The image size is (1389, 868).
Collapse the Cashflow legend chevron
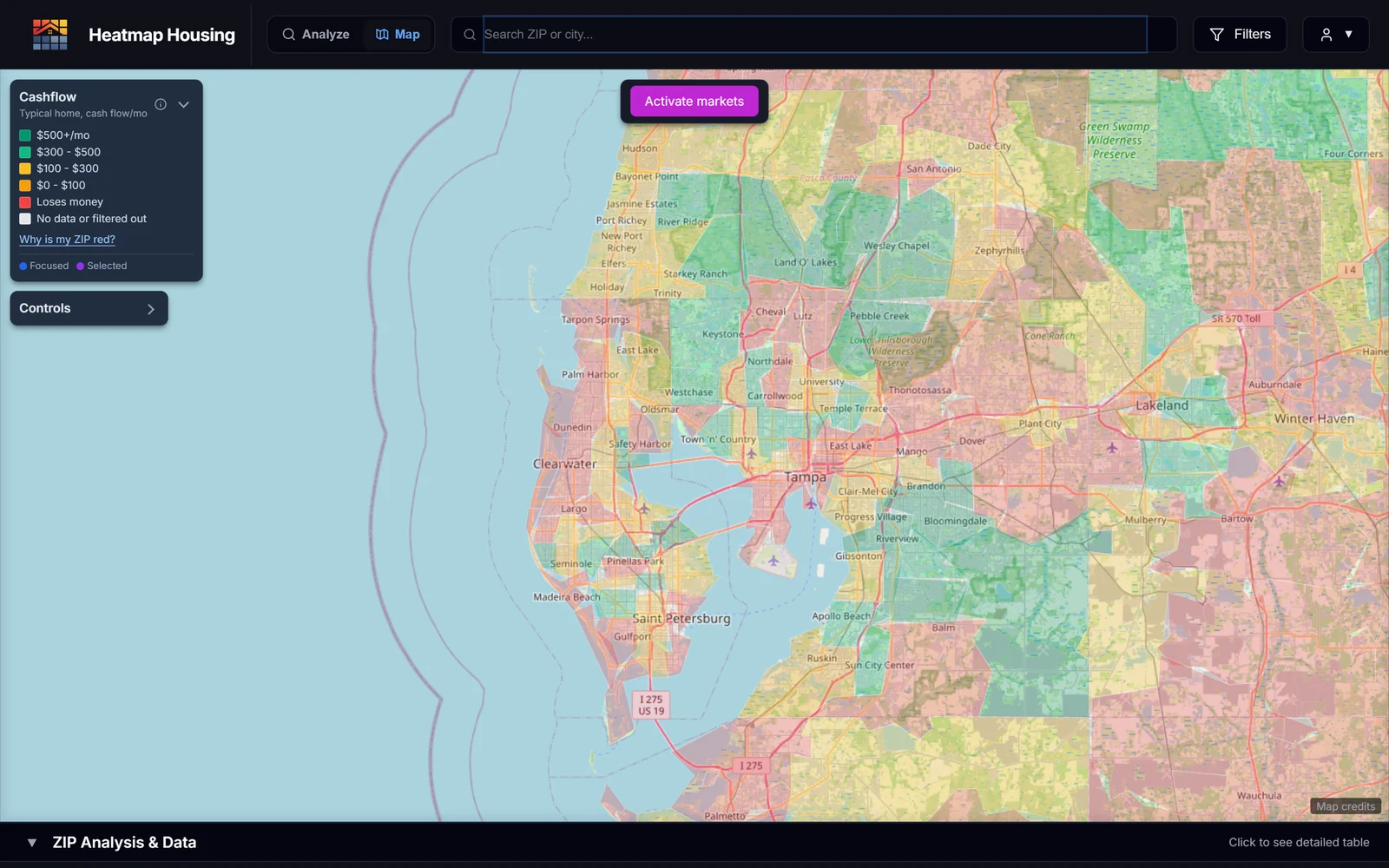click(x=184, y=104)
